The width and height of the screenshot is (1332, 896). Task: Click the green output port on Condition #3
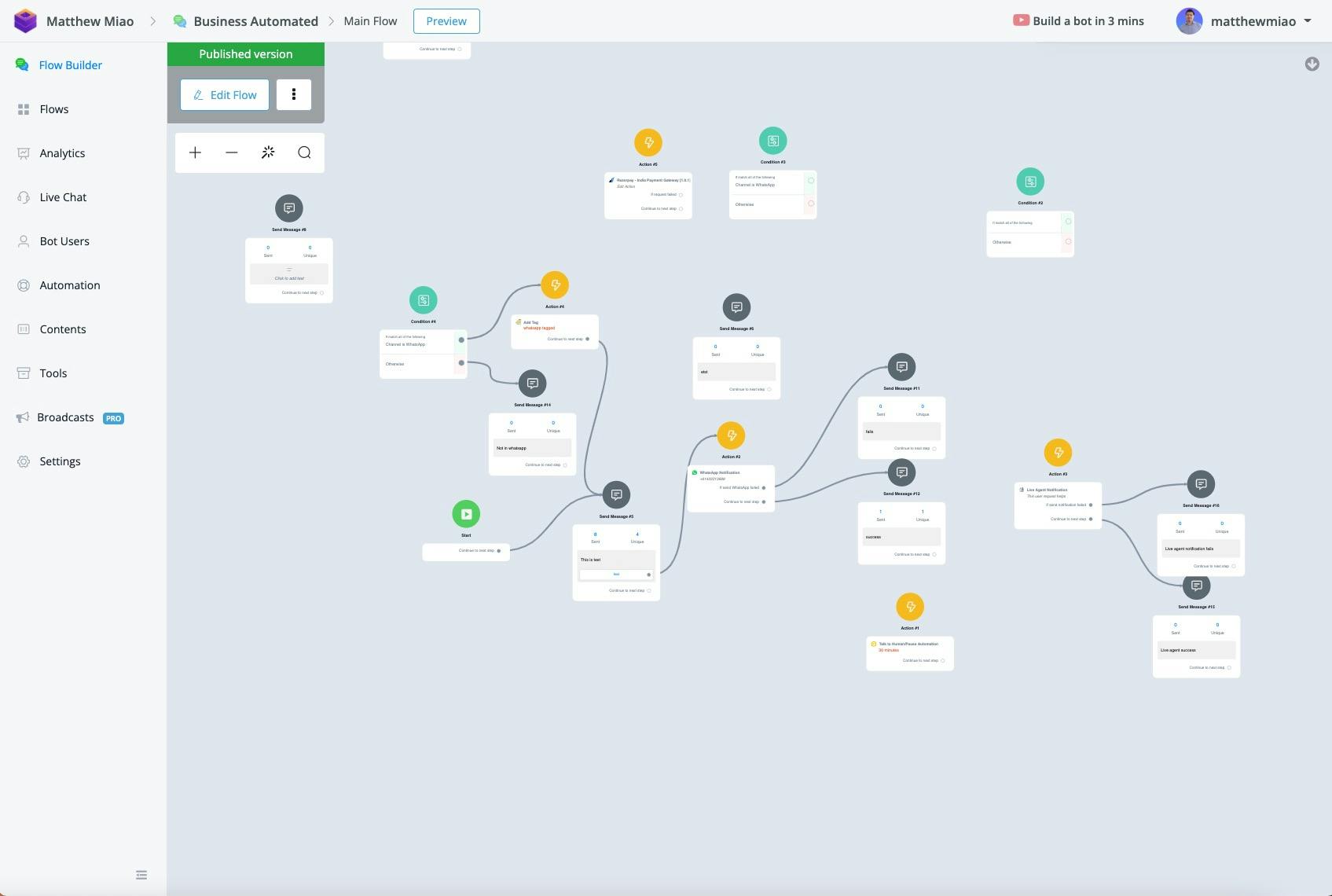click(x=811, y=181)
